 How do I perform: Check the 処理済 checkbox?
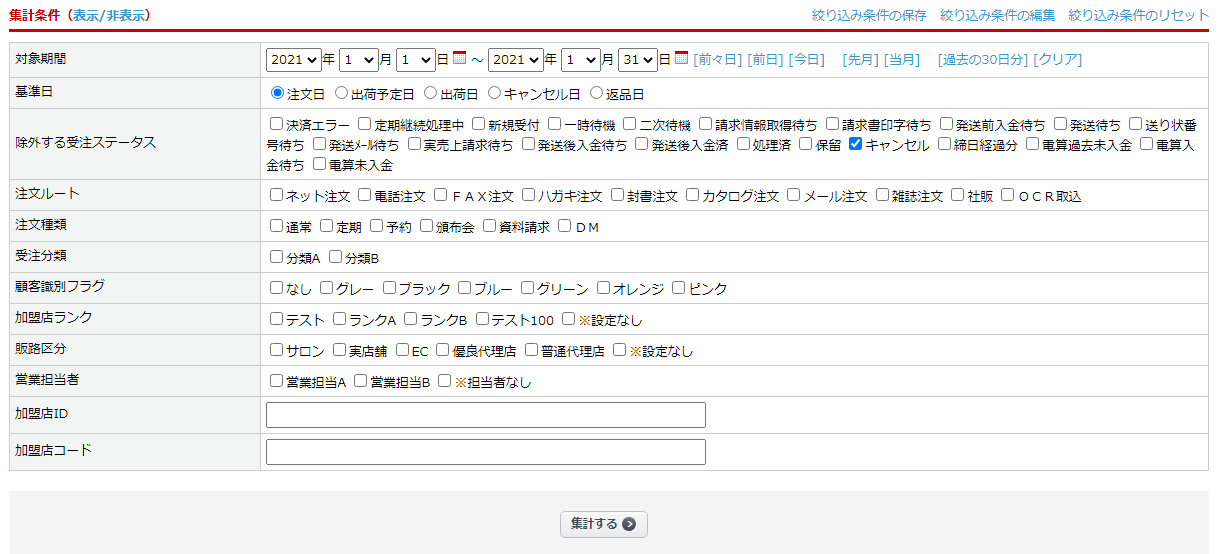pyautogui.click(x=744, y=144)
